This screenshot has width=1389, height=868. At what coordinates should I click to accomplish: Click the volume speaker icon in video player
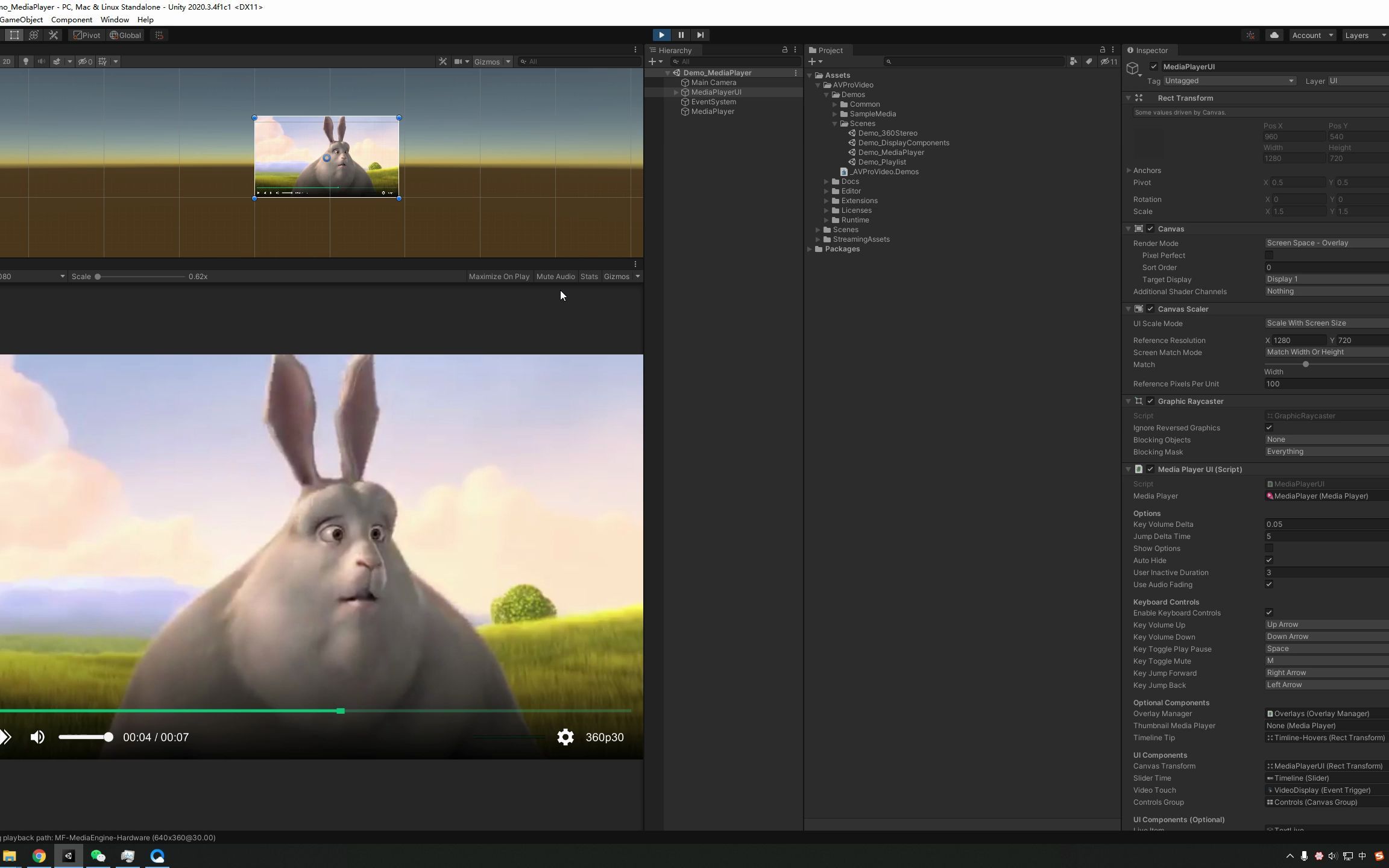[37, 737]
